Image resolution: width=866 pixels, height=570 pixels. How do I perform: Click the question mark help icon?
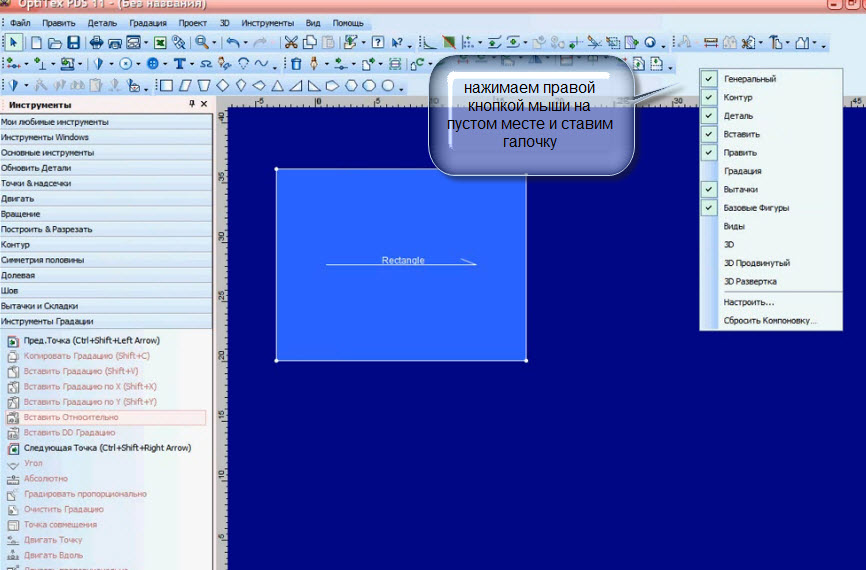tap(378, 43)
